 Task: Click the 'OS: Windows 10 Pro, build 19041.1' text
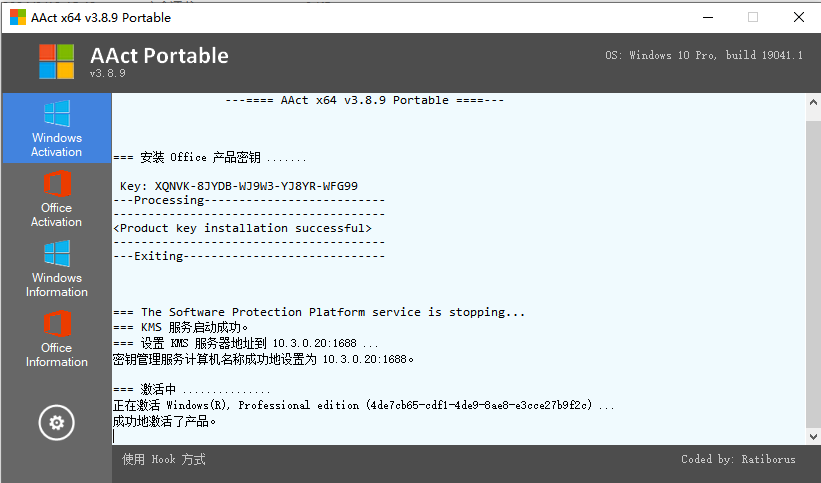pos(704,55)
